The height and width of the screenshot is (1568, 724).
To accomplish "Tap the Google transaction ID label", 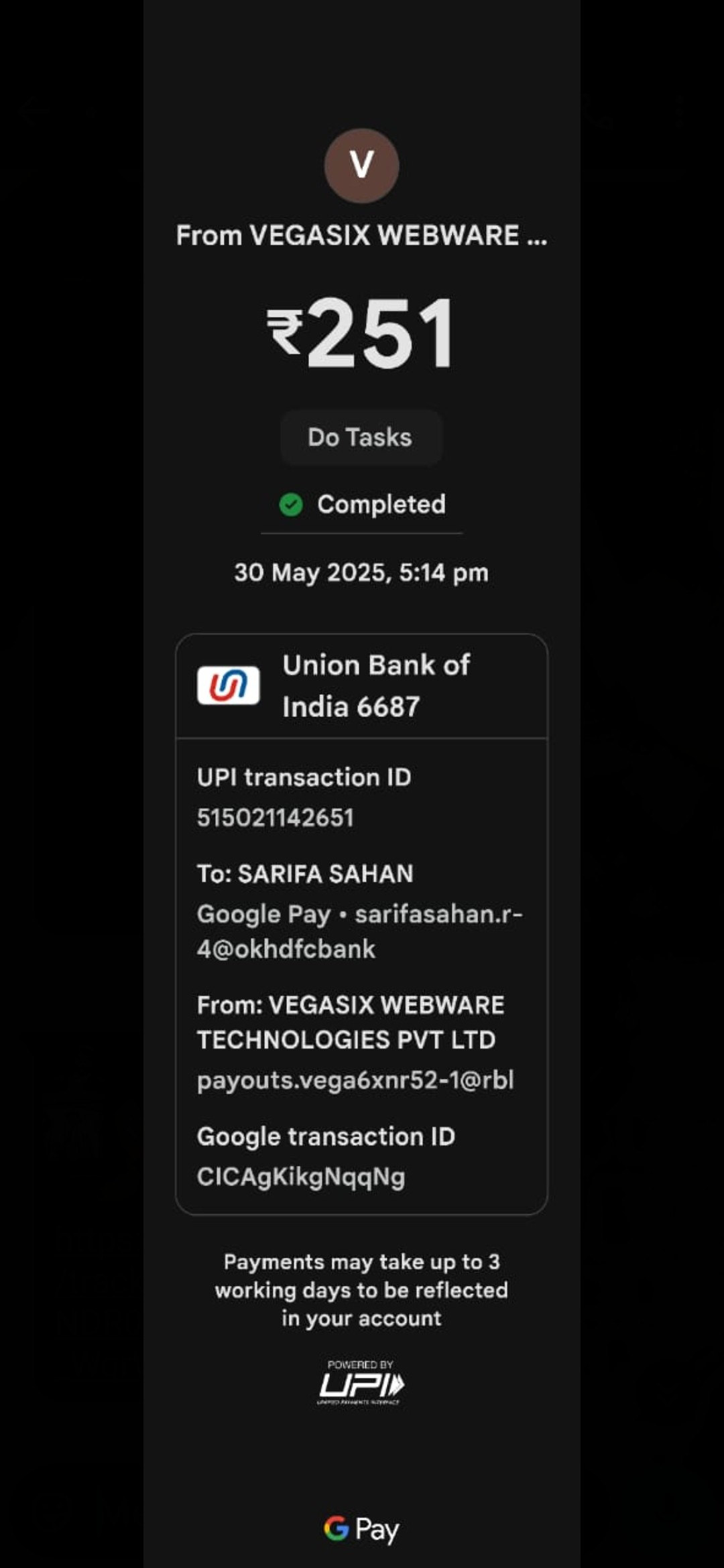I will click(x=326, y=1137).
